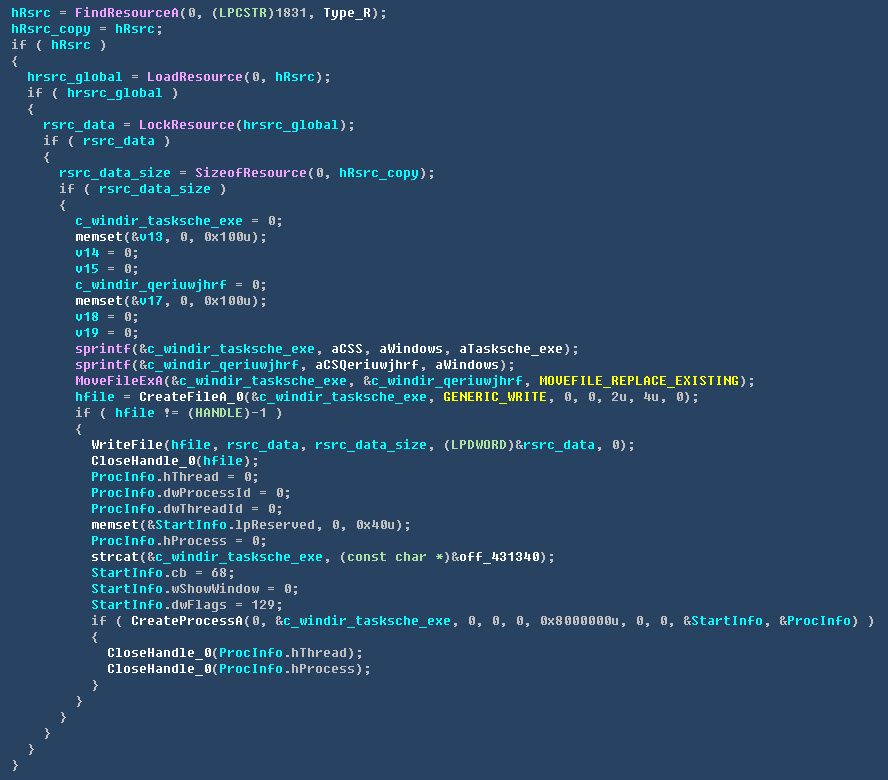
Task: Click the (HANDLE)-1 comparison value
Action: (227, 412)
